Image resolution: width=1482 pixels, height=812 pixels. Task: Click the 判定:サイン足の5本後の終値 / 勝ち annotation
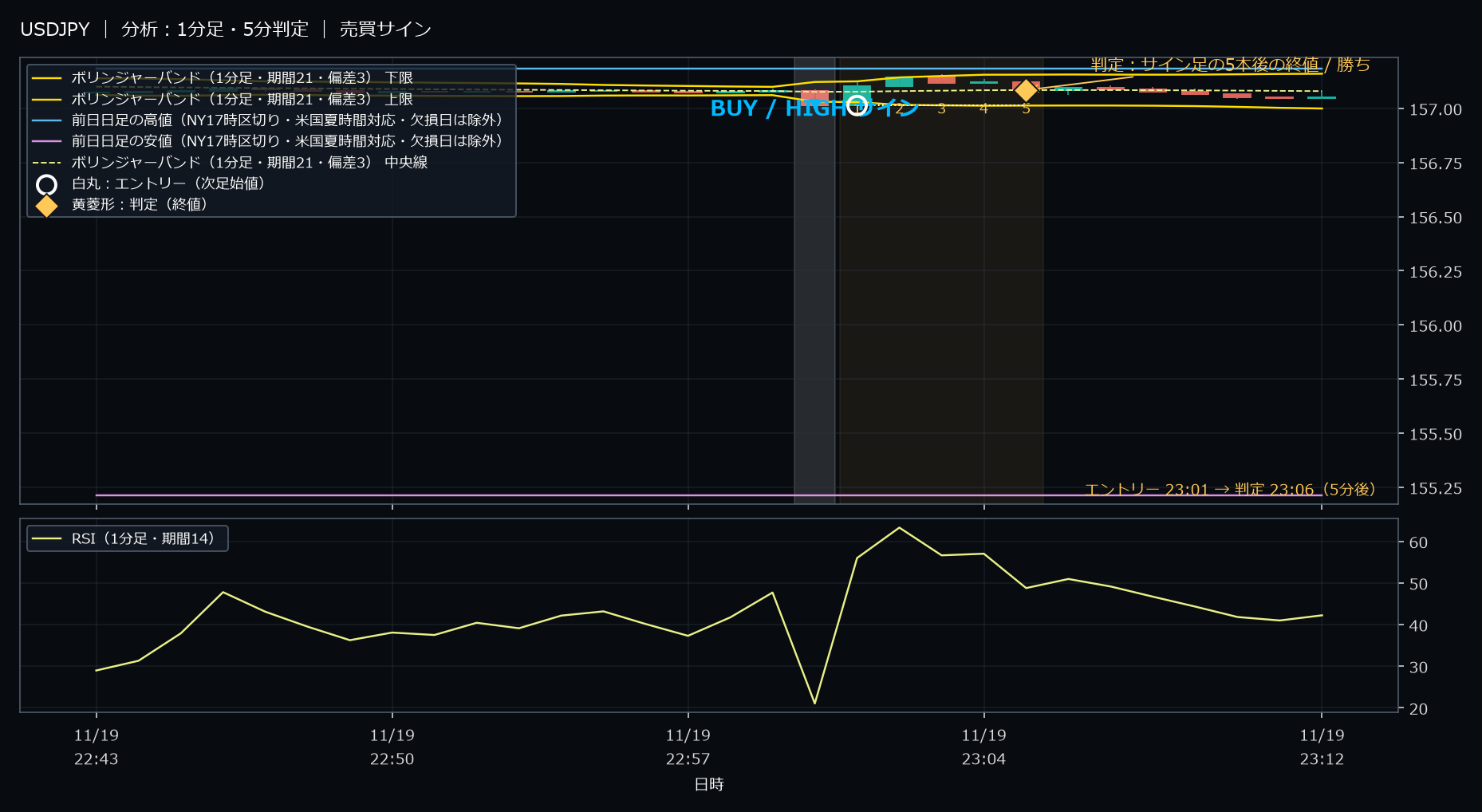pyautogui.click(x=1231, y=65)
